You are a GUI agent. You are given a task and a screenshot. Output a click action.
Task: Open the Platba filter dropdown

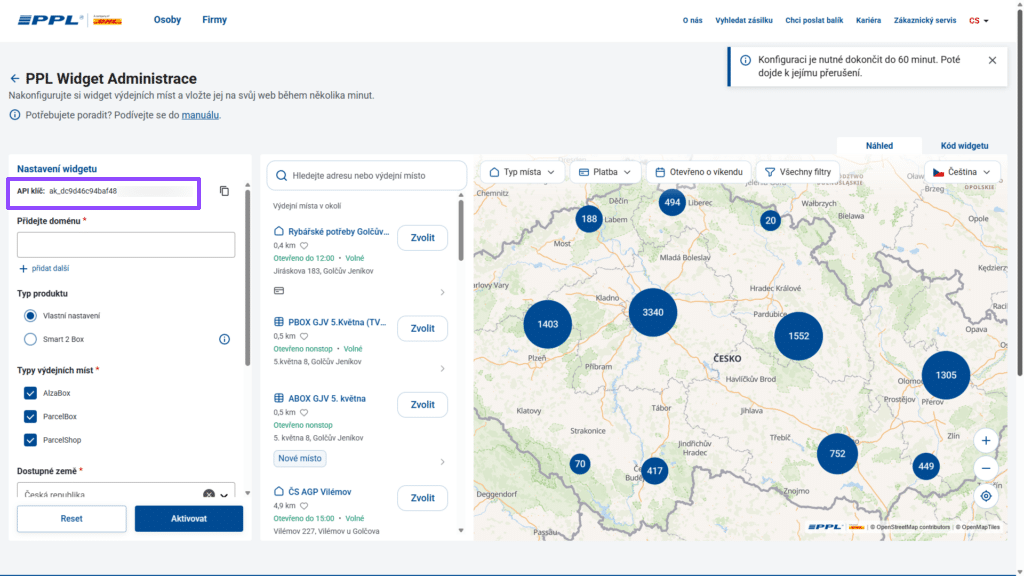click(x=605, y=172)
